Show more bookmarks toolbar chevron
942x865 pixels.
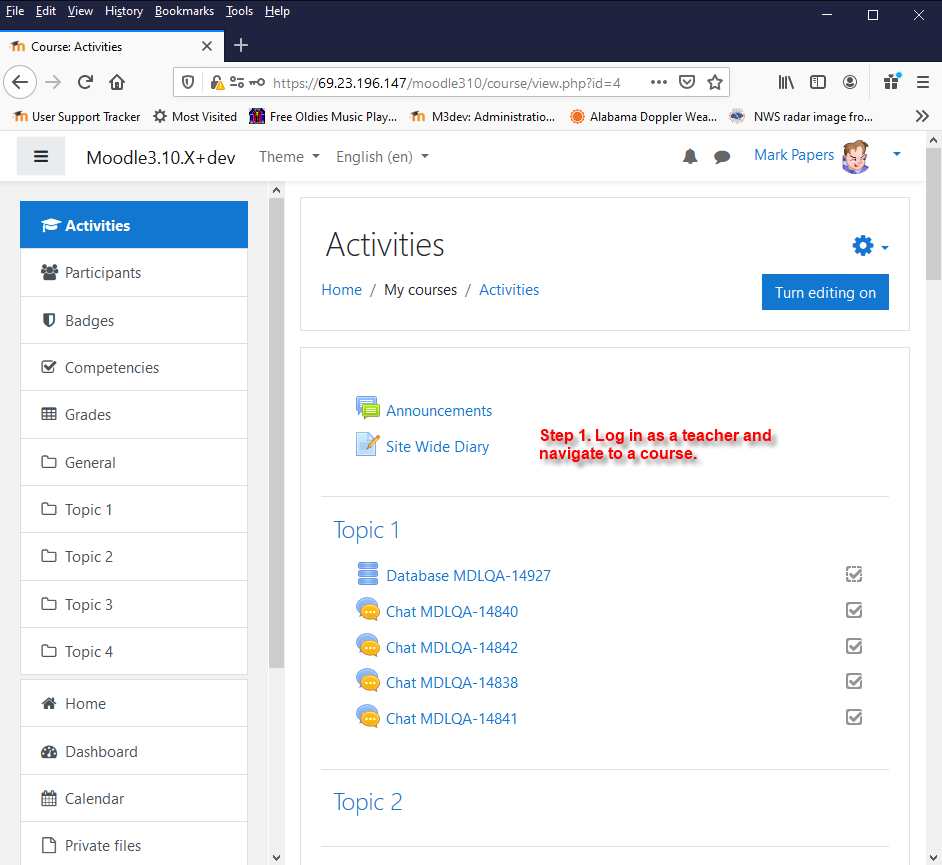click(x=922, y=116)
